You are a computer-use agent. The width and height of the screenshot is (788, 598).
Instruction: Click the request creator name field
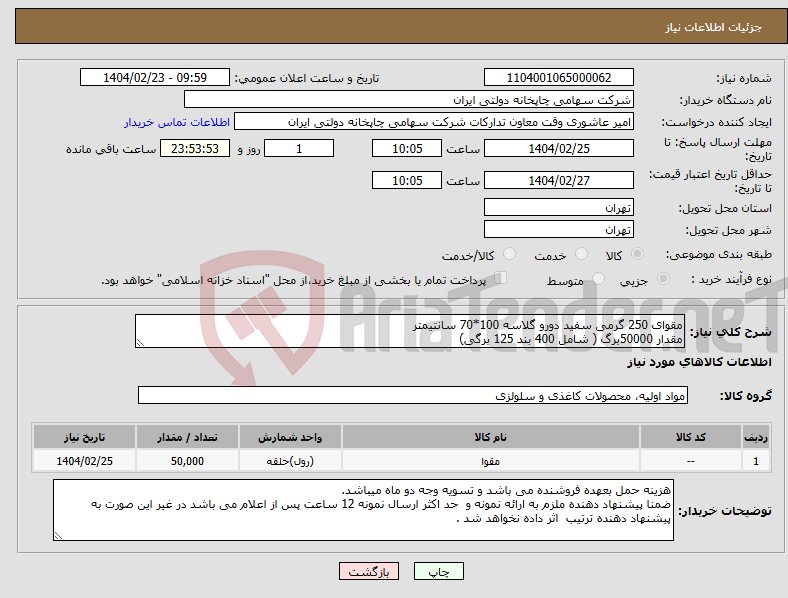pos(434,122)
